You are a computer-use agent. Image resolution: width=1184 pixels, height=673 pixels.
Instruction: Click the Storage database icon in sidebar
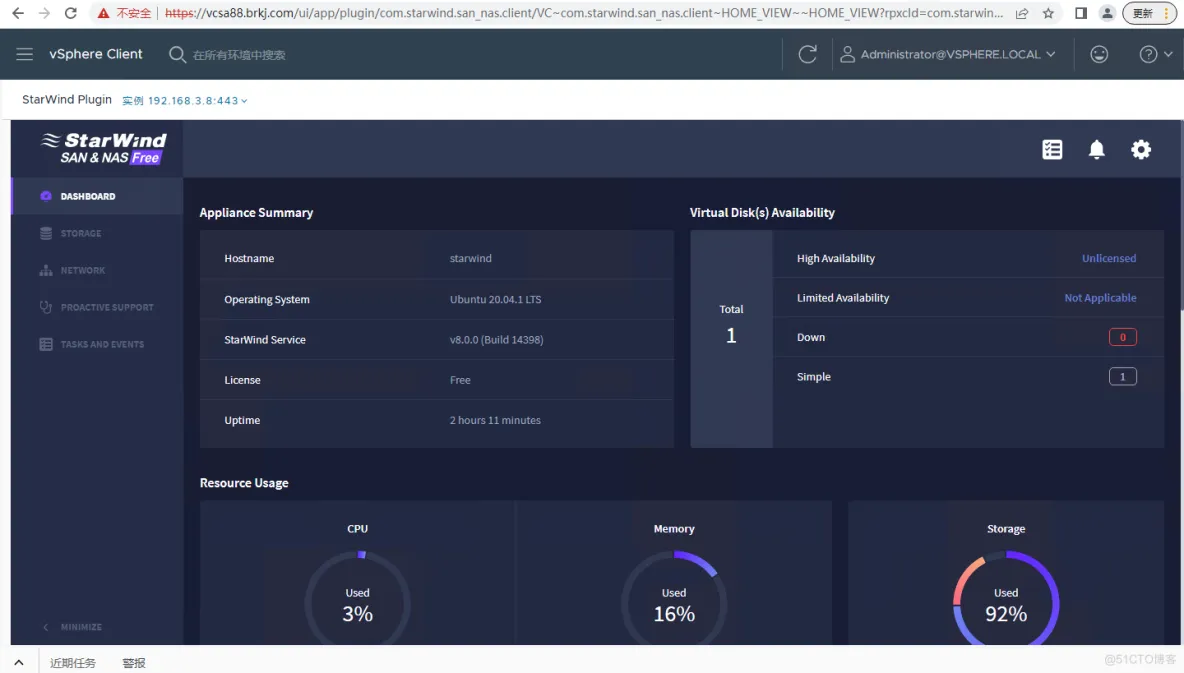(46, 233)
